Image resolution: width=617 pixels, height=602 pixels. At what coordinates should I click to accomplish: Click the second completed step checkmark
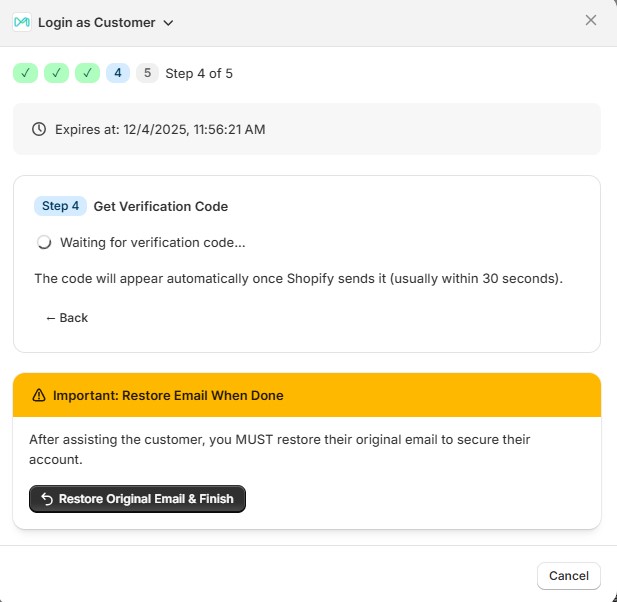[x=57, y=73]
